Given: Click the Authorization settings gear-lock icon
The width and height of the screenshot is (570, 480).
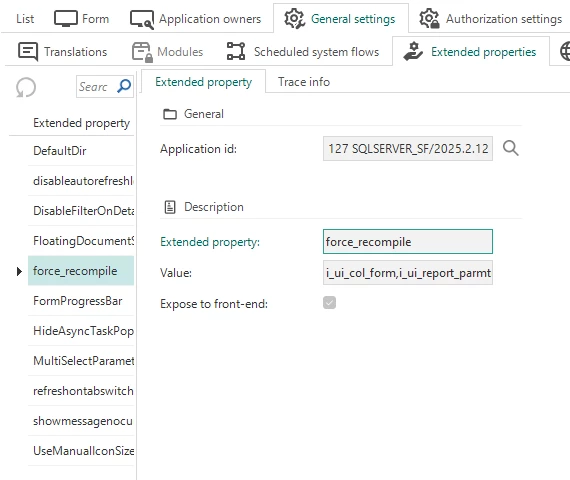Looking at the screenshot, I should (429, 19).
